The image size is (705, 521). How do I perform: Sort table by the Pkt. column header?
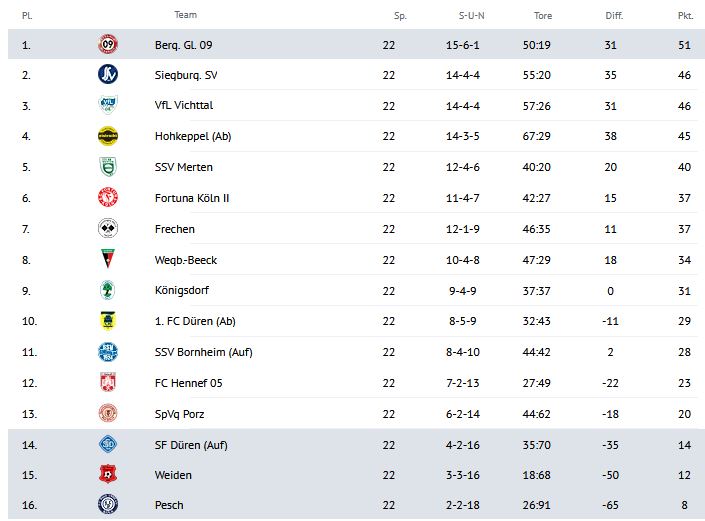[685, 15]
